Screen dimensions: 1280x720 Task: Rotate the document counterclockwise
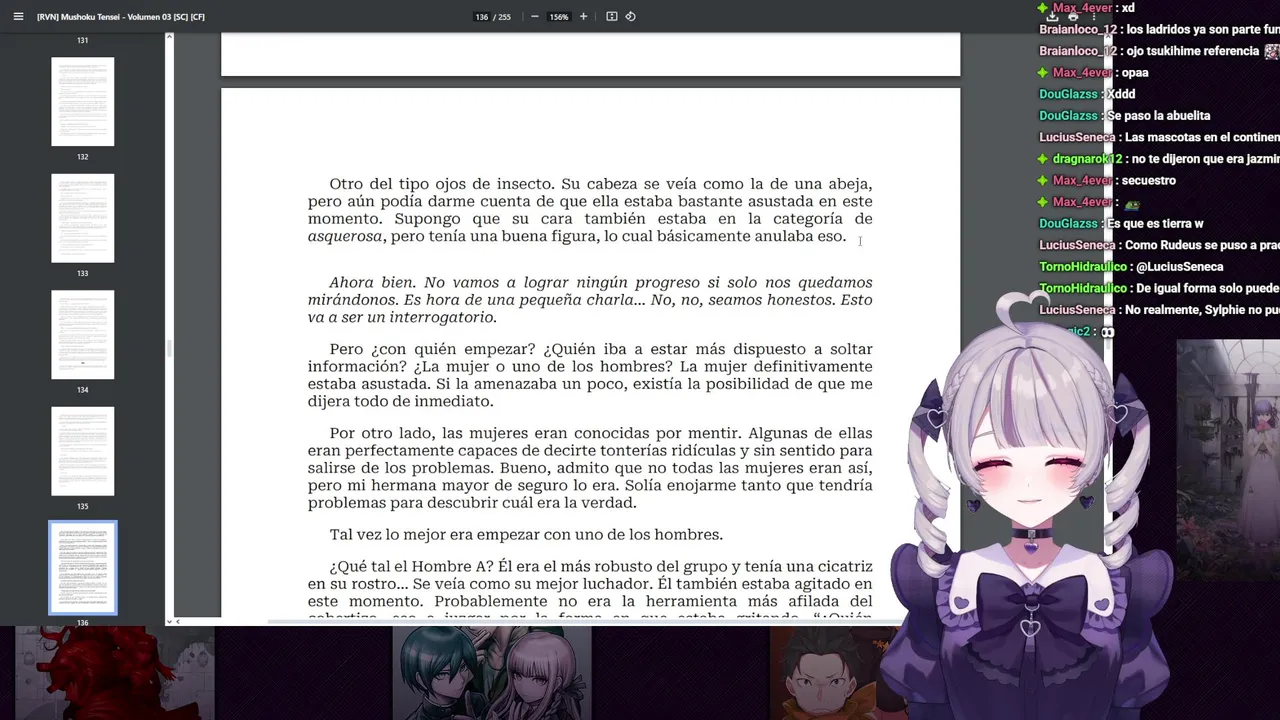[631, 17]
